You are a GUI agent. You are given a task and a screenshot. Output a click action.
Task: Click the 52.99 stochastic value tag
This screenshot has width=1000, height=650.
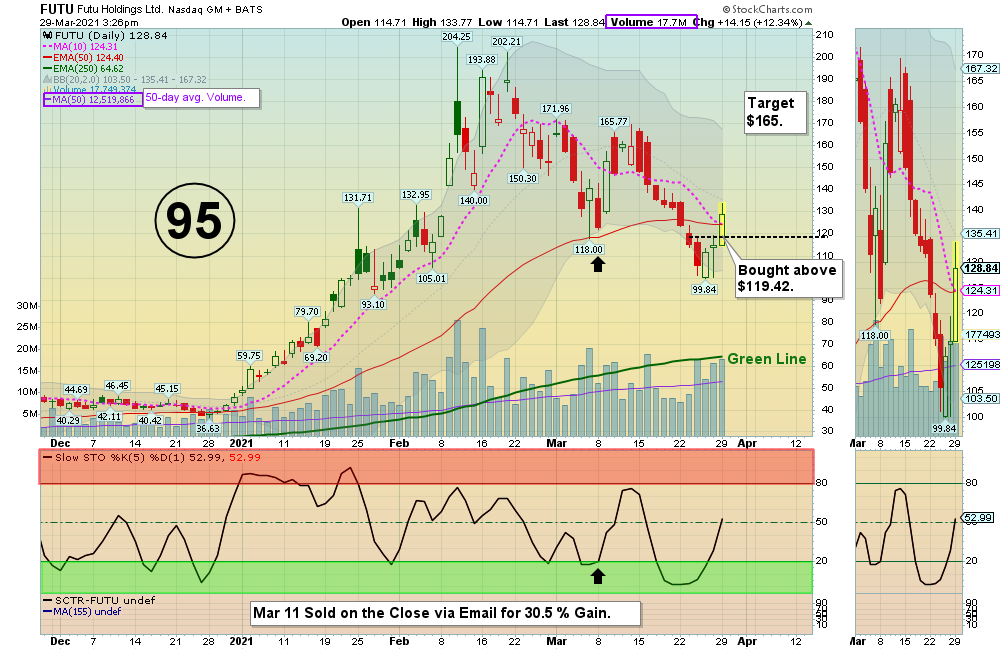pos(980,517)
